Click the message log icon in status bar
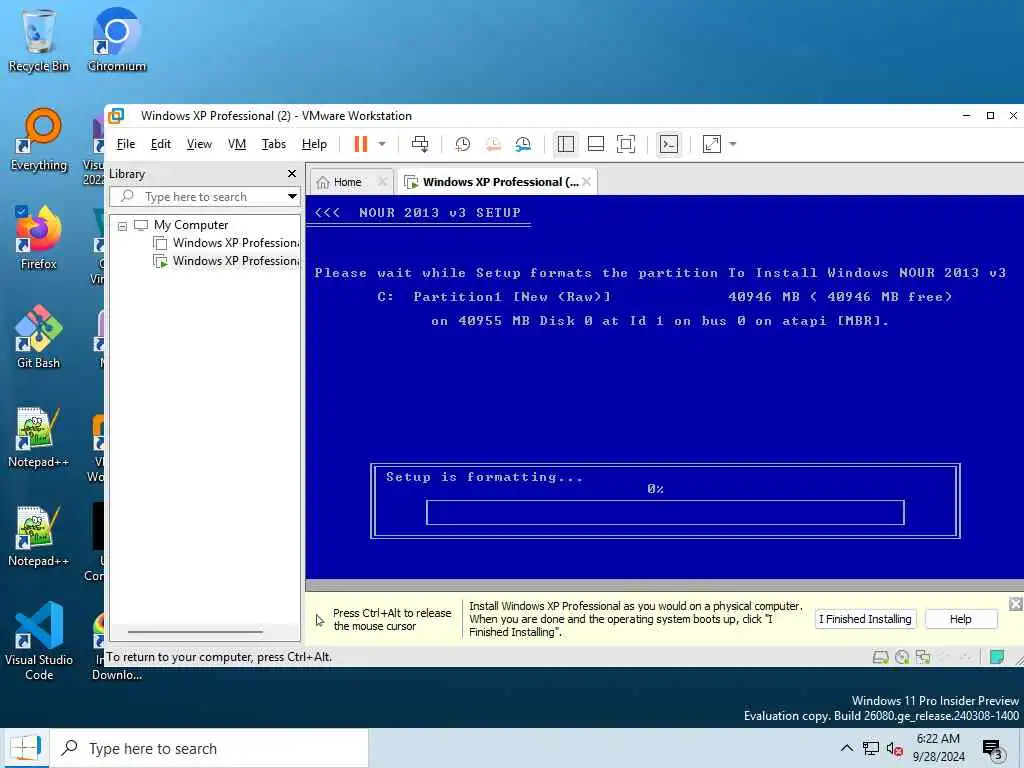The width and height of the screenshot is (1024, 768). (997, 657)
